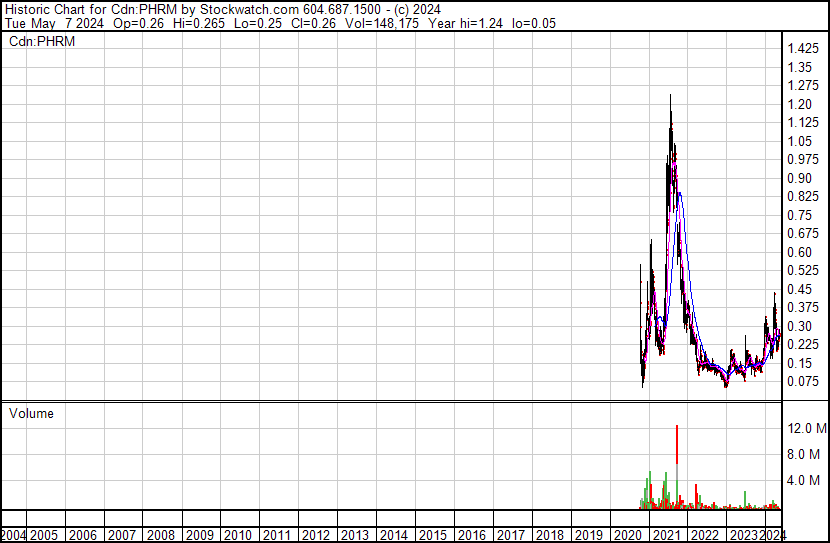Screen dimensions: 830x543
Task: Select the 2024 year label
Action: [771, 535]
